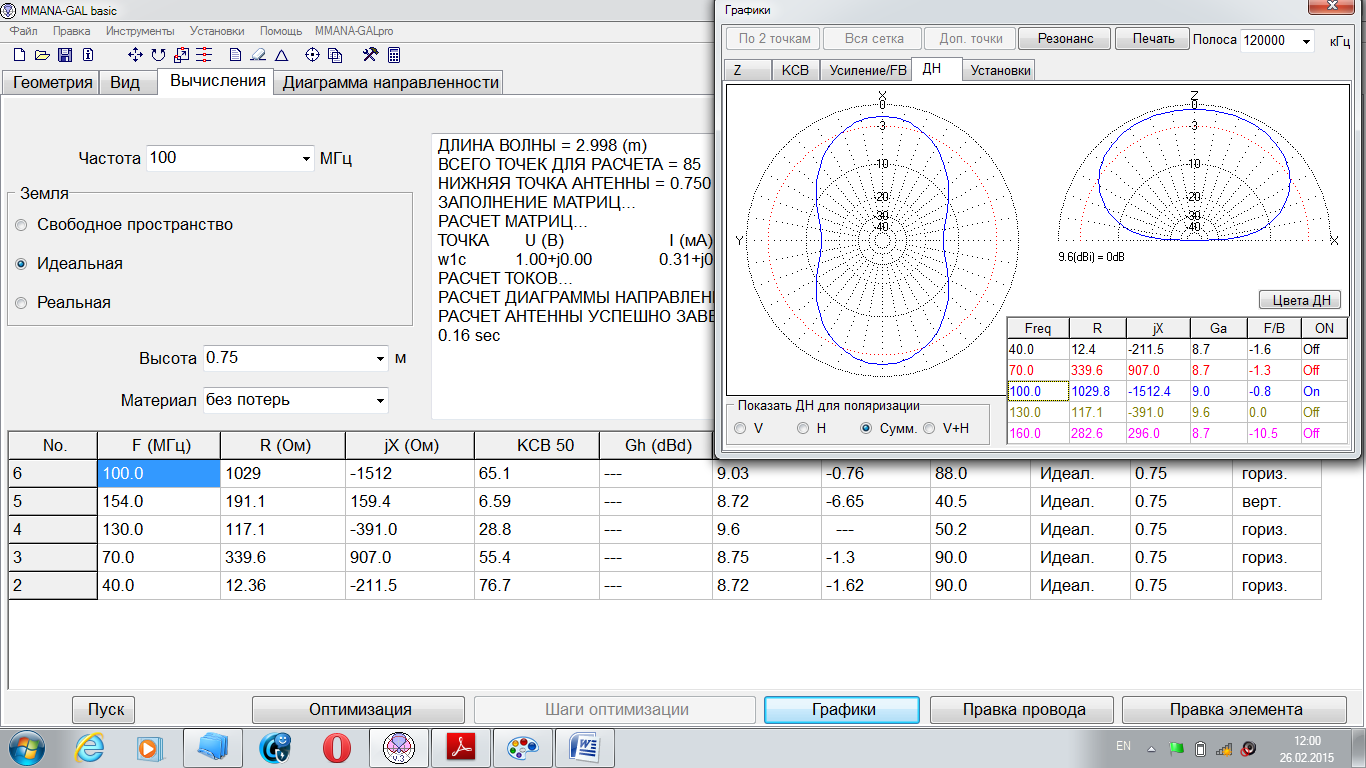Choose H polarization for pattern display

pos(803,428)
